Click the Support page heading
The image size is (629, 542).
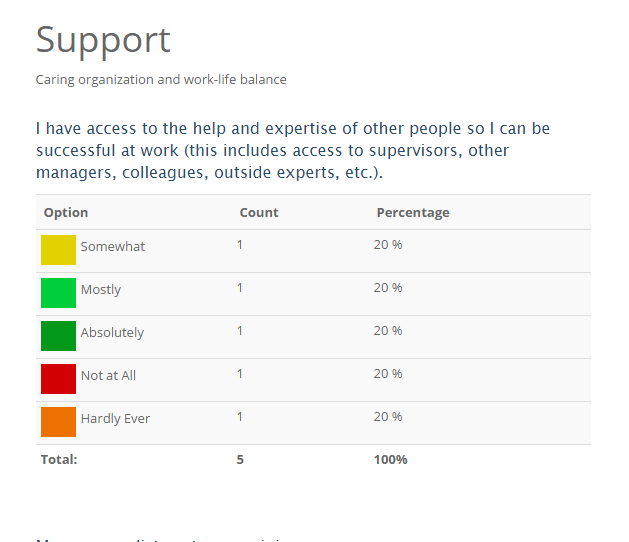(103, 40)
